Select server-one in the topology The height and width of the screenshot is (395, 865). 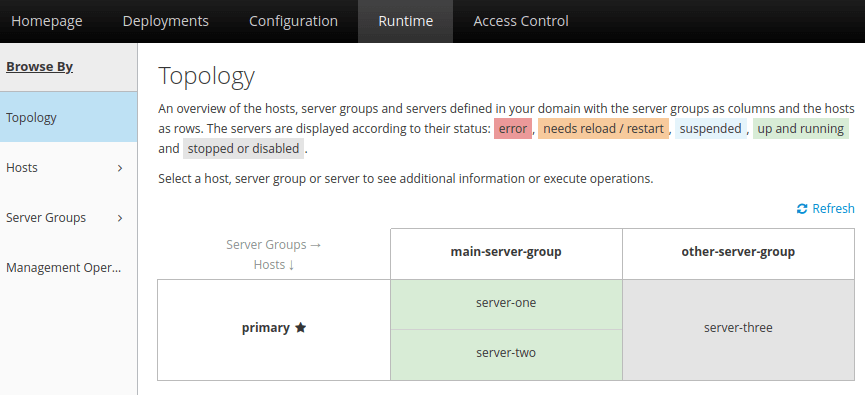[x=506, y=305]
